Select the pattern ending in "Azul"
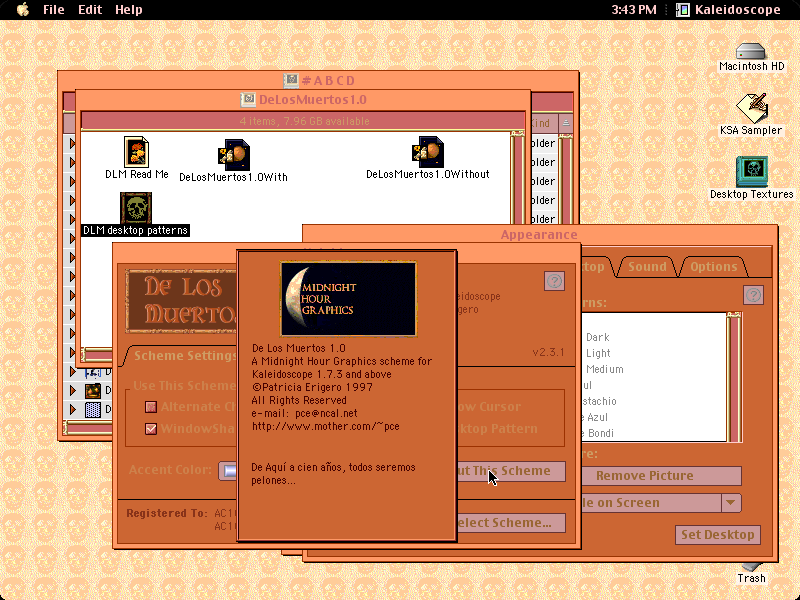This screenshot has height=600, width=800. pyautogui.click(x=595, y=417)
